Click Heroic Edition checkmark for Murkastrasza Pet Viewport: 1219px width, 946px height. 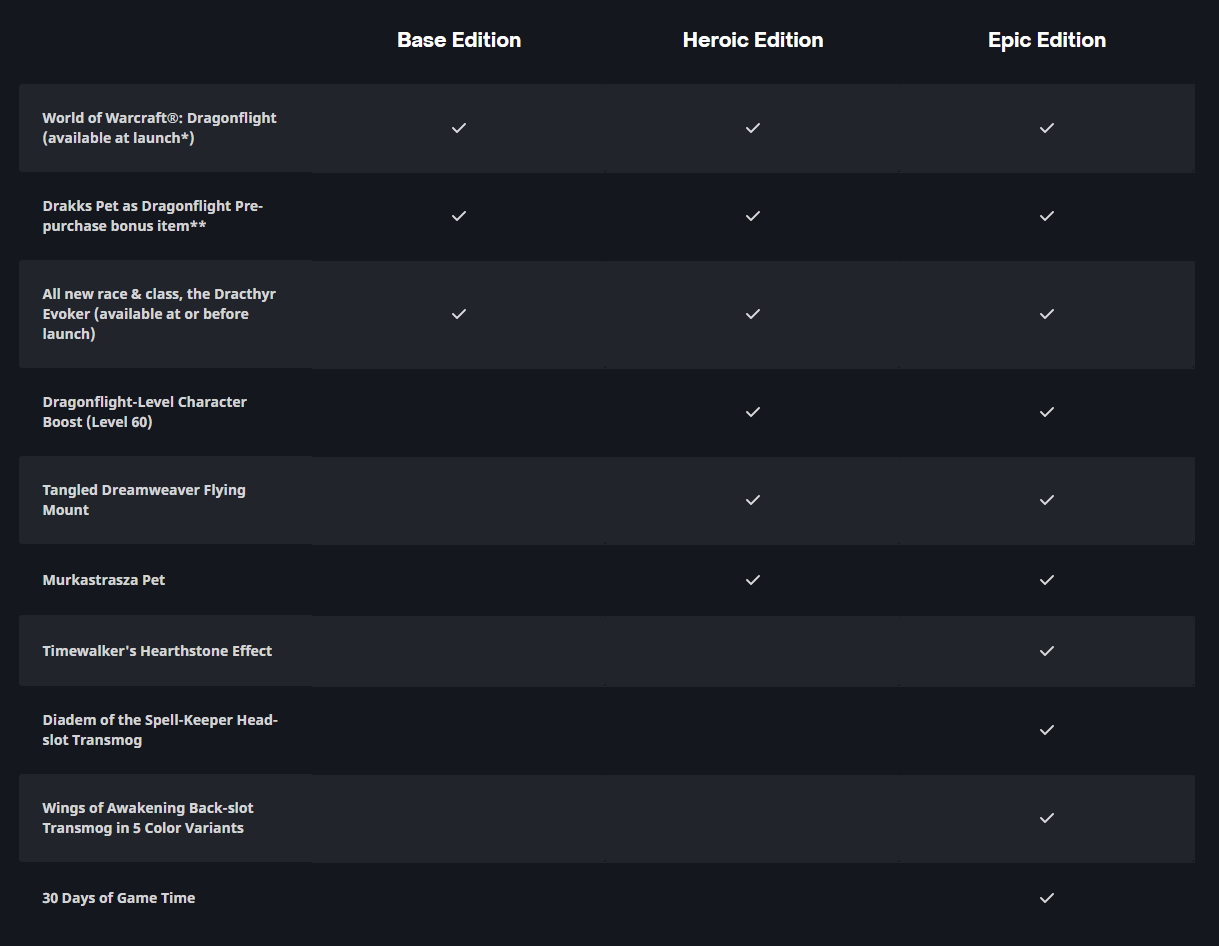753,580
